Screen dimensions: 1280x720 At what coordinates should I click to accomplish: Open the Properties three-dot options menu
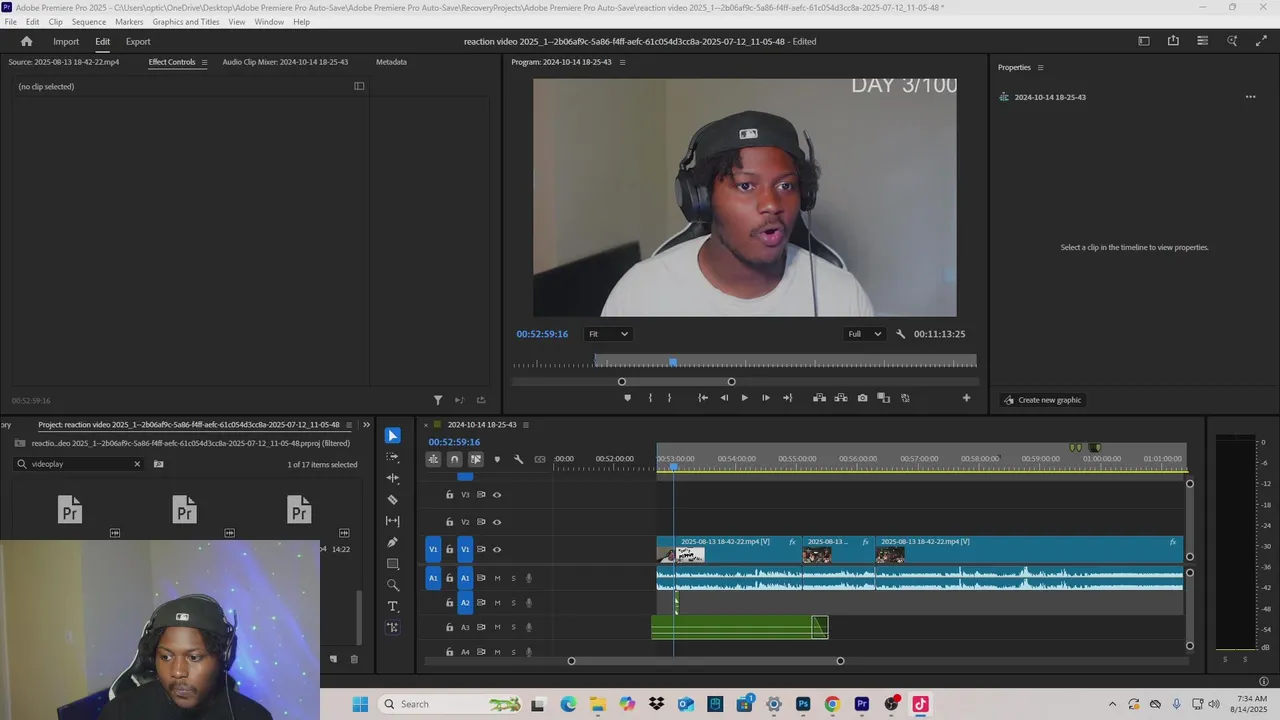coord(1250,97)
